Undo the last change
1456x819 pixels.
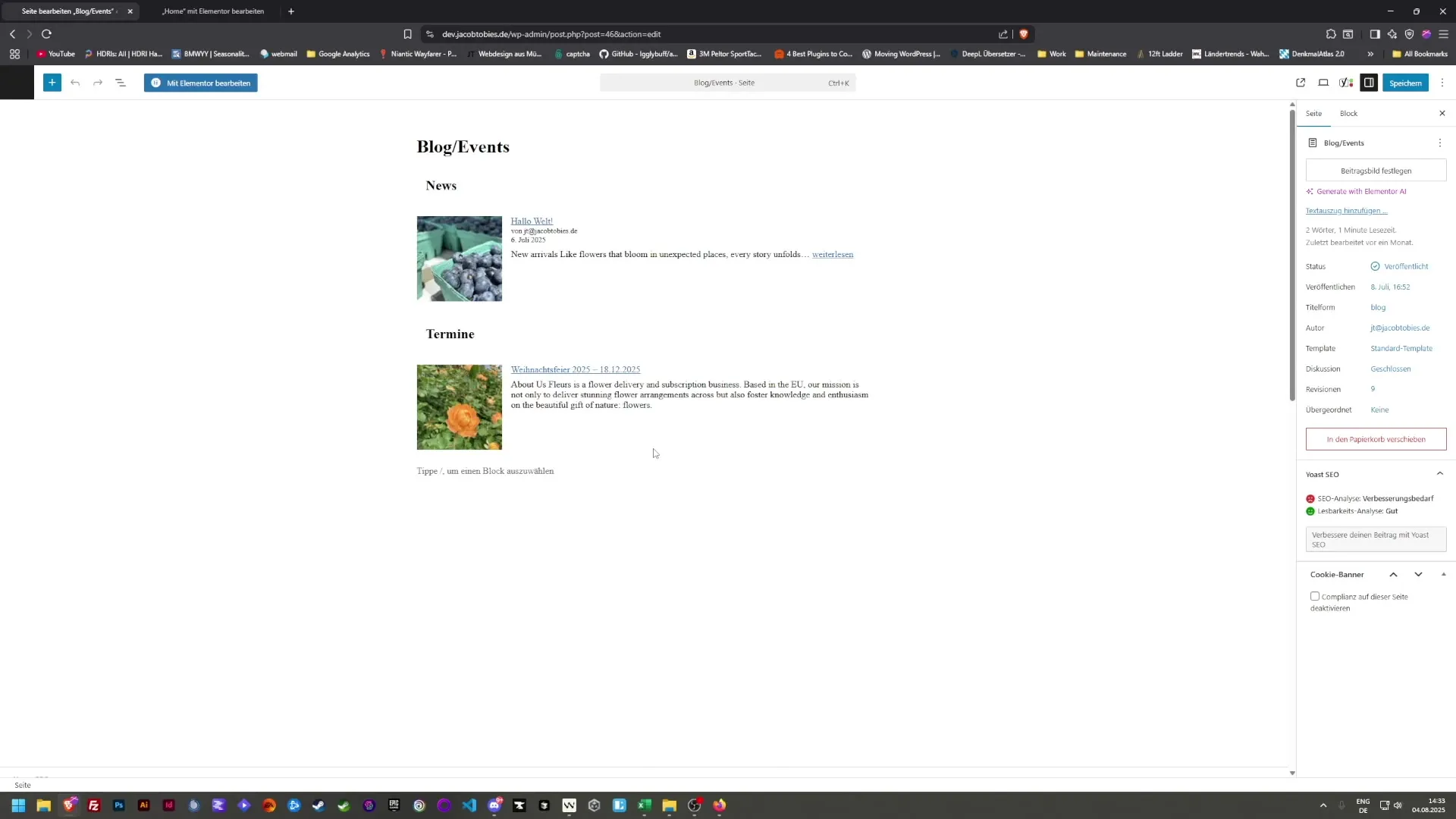(x=76, y=83)
